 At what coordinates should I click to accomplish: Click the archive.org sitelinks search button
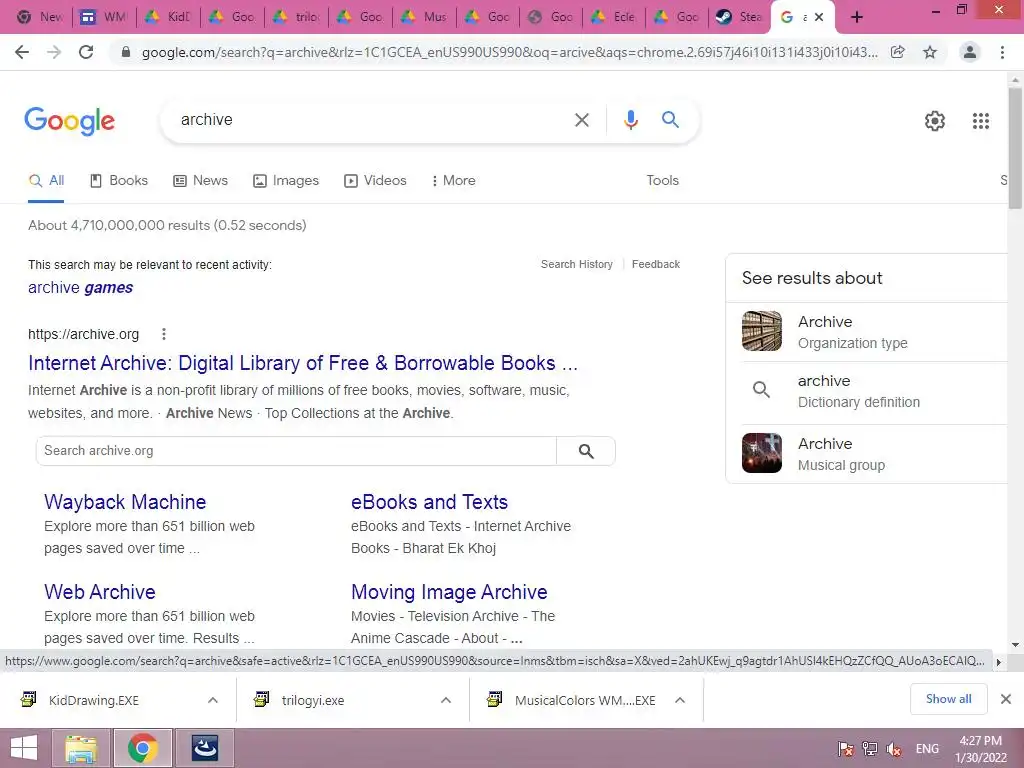tap(586, 451)
